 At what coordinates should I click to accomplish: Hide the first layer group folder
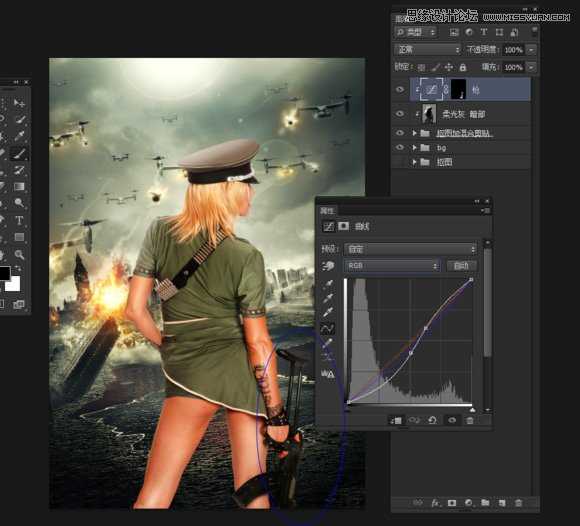tap(400, 133)
